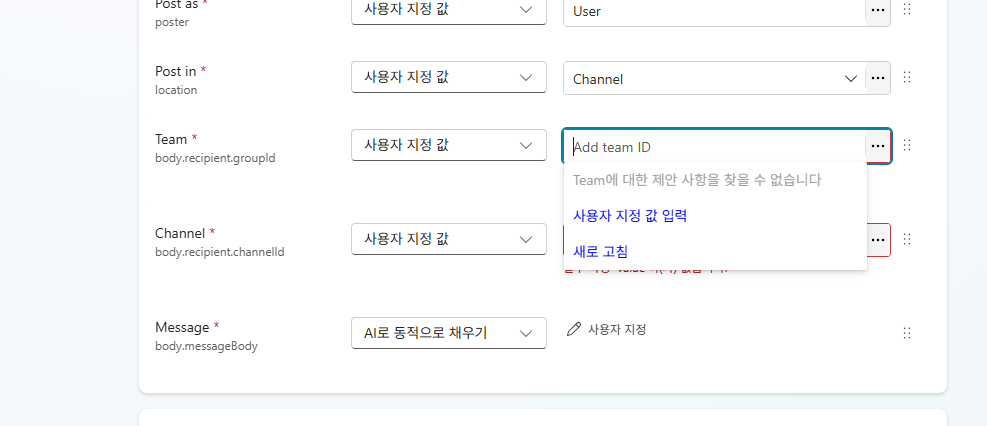987x426 pixels.
Task: Click the Channel field label
Action: [x=180, y=233]
